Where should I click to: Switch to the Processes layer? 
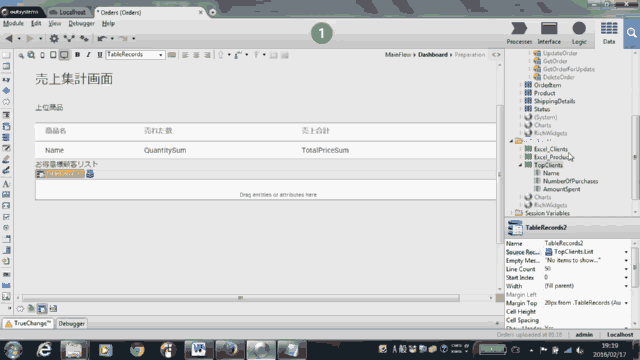tap(519, 33)
